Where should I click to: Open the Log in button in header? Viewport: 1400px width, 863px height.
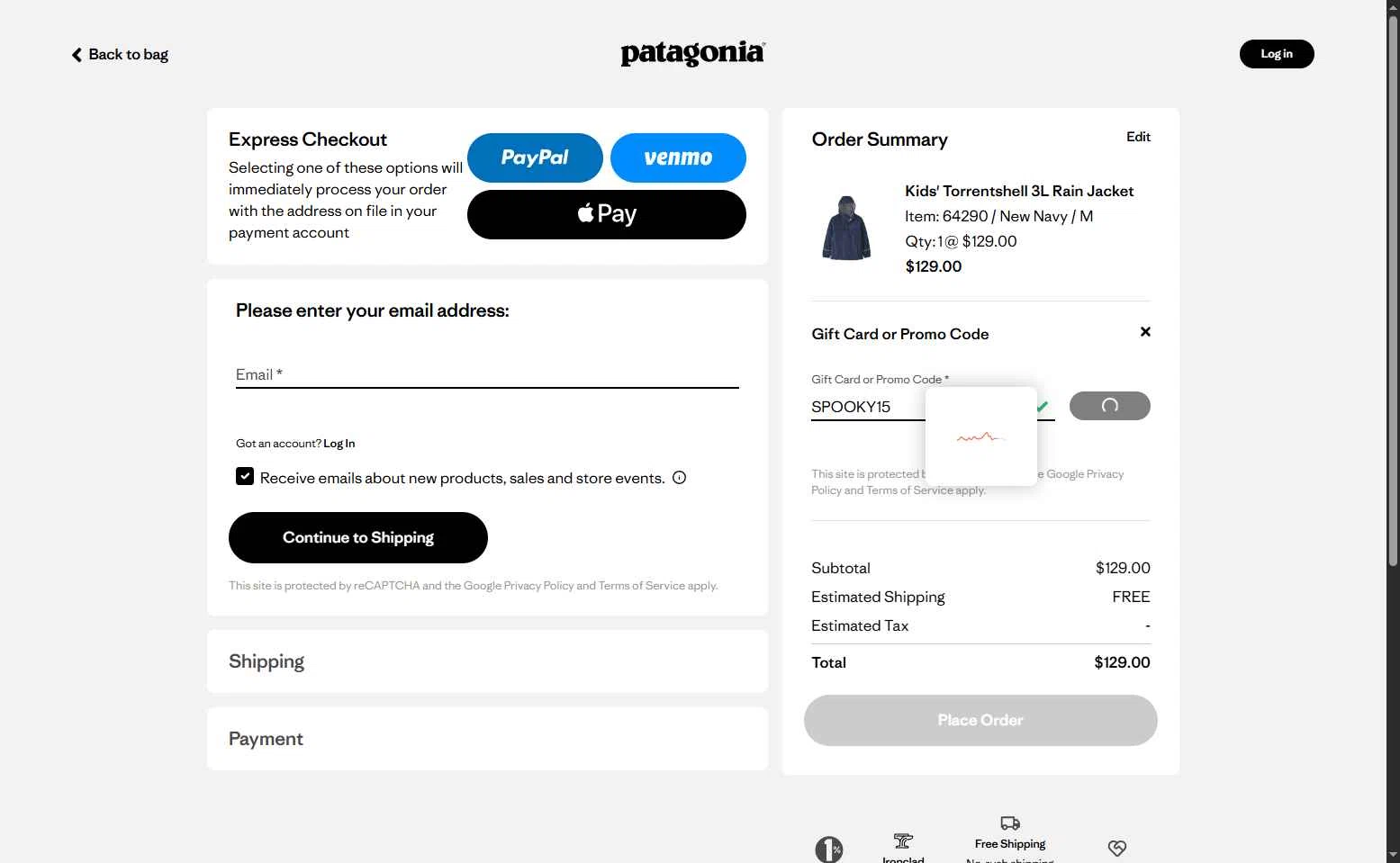[x=1276, y=54]
